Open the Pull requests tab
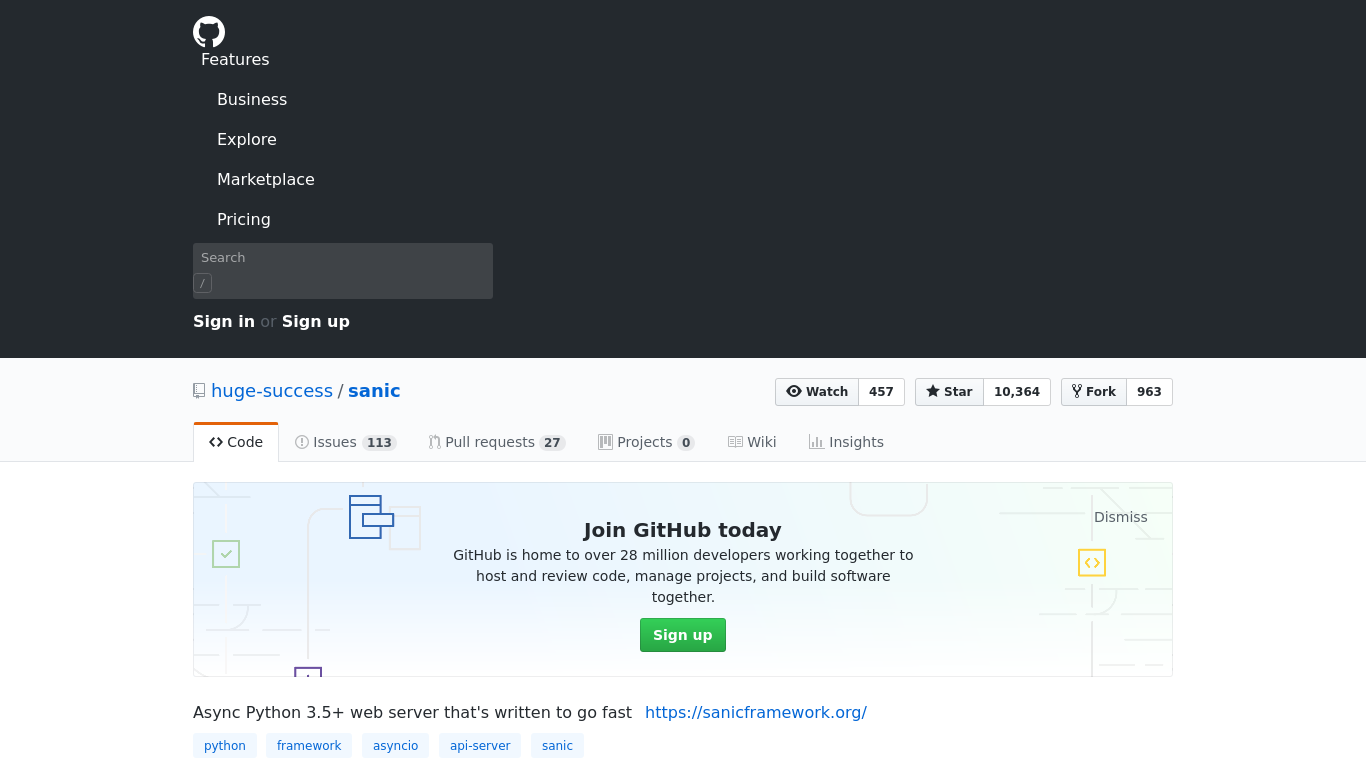The width and height of the screenshot is (1366, 768). click(x=489, y=441)
